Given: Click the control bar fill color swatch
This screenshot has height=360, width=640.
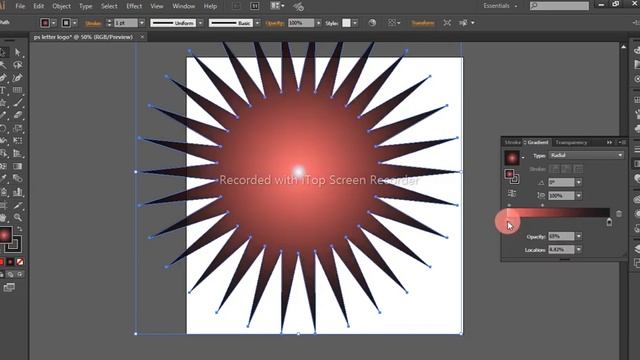Looking at the screenshot, I should point(45,23).
